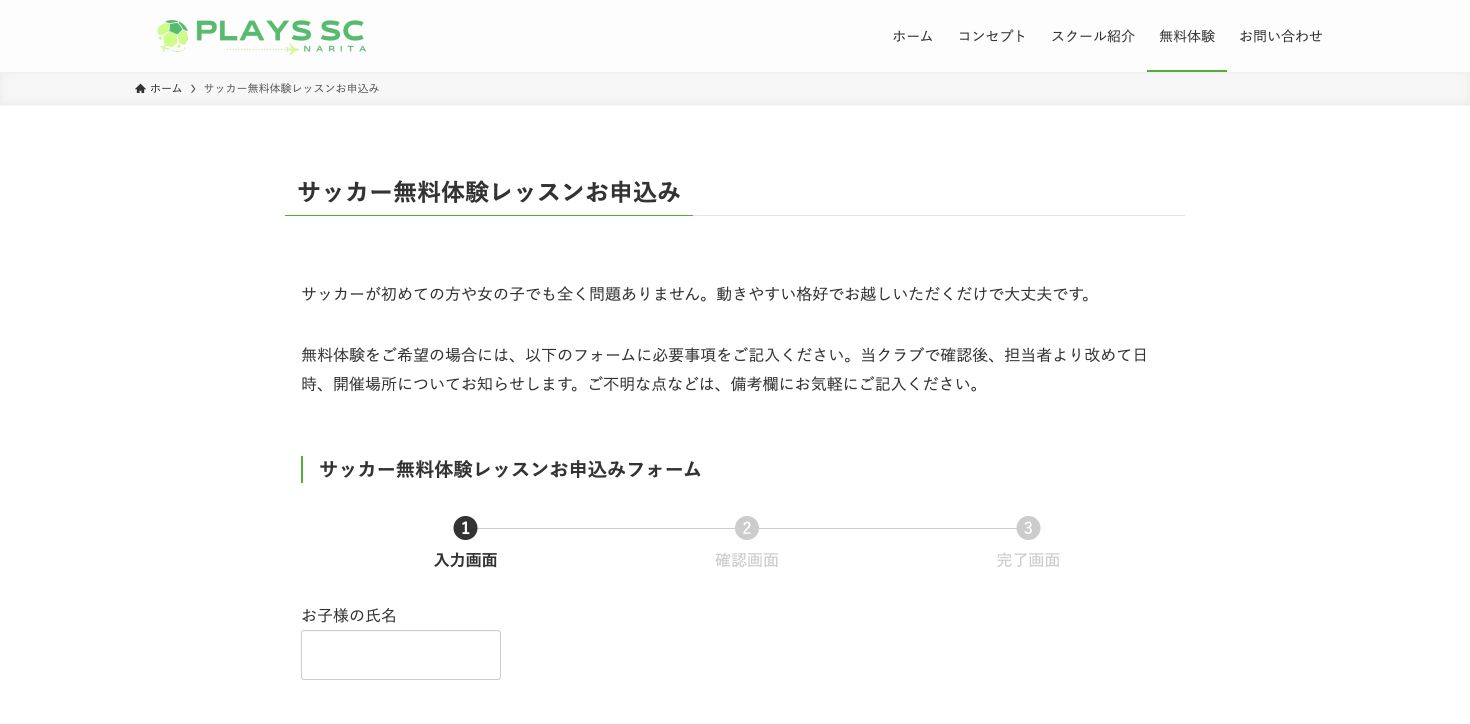Screen dimensions: 1470x724
Task: Click the お子様の氏名 text input field
Action: 401,655
